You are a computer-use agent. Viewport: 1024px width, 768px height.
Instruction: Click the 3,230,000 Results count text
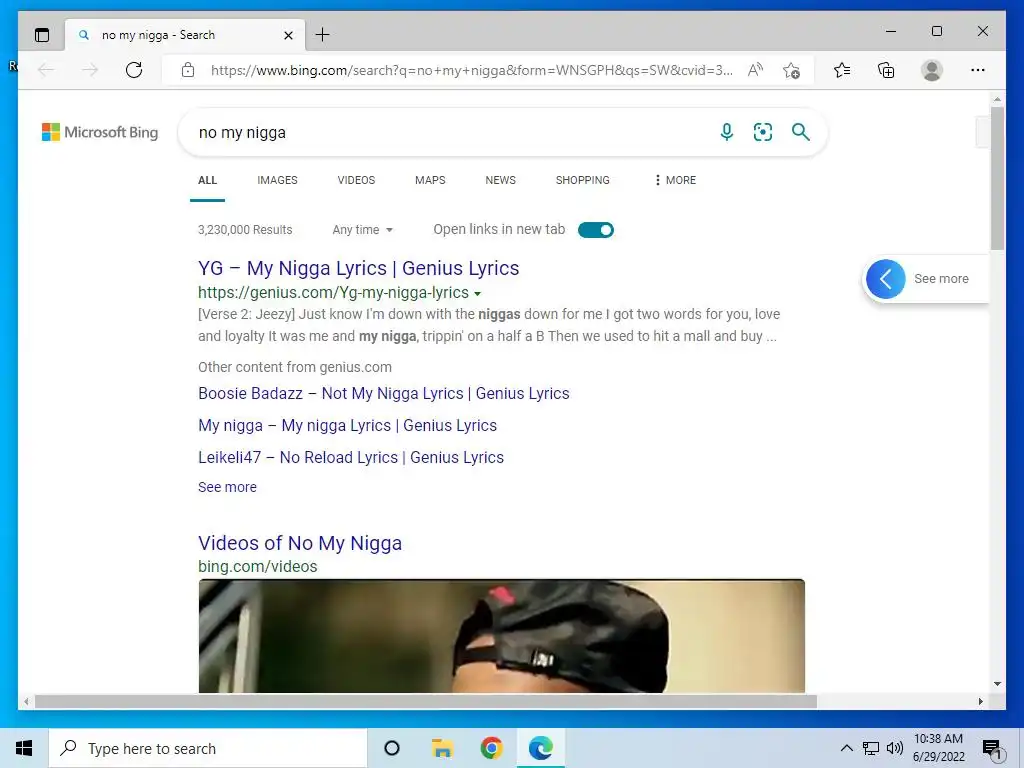245,230
